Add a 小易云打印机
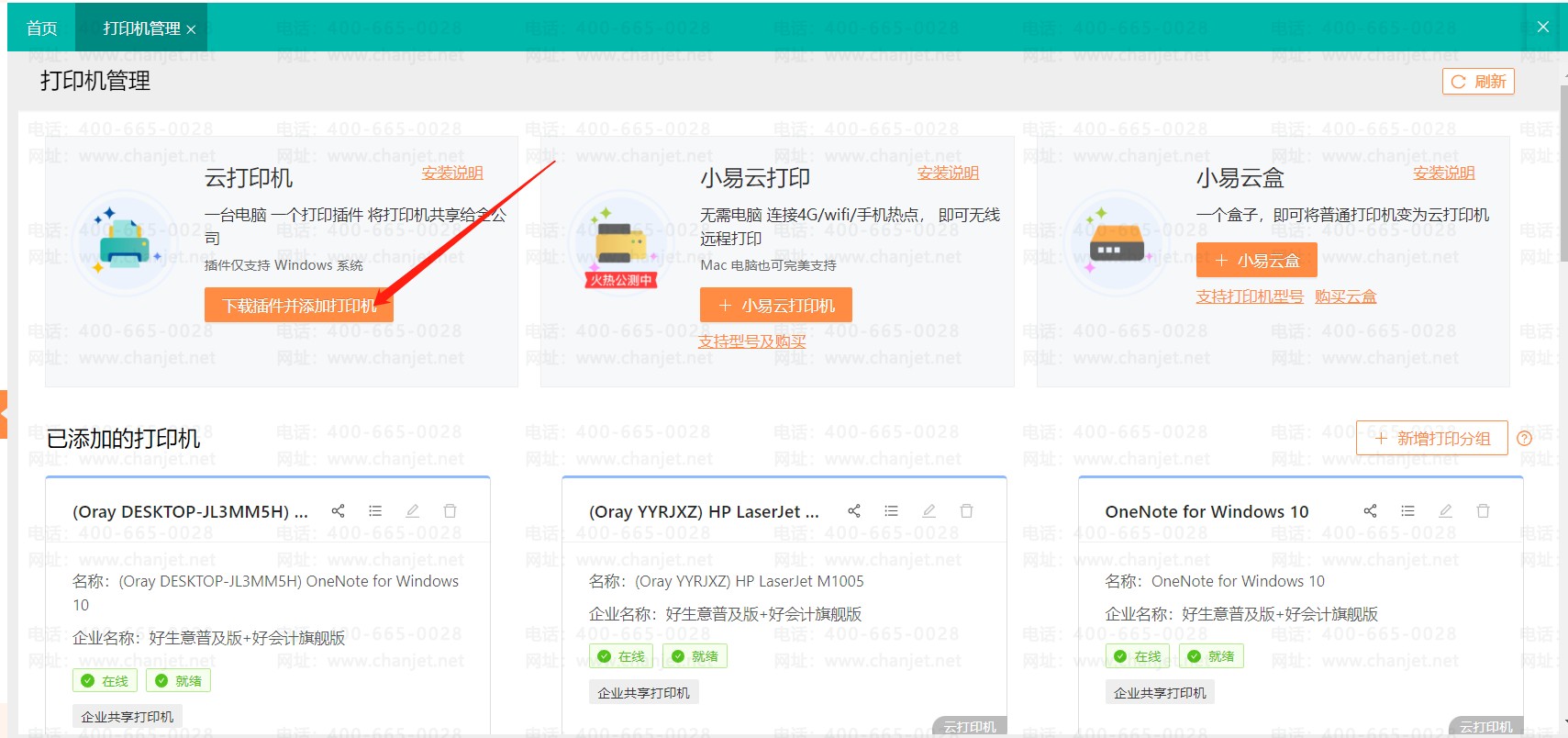 776,306
